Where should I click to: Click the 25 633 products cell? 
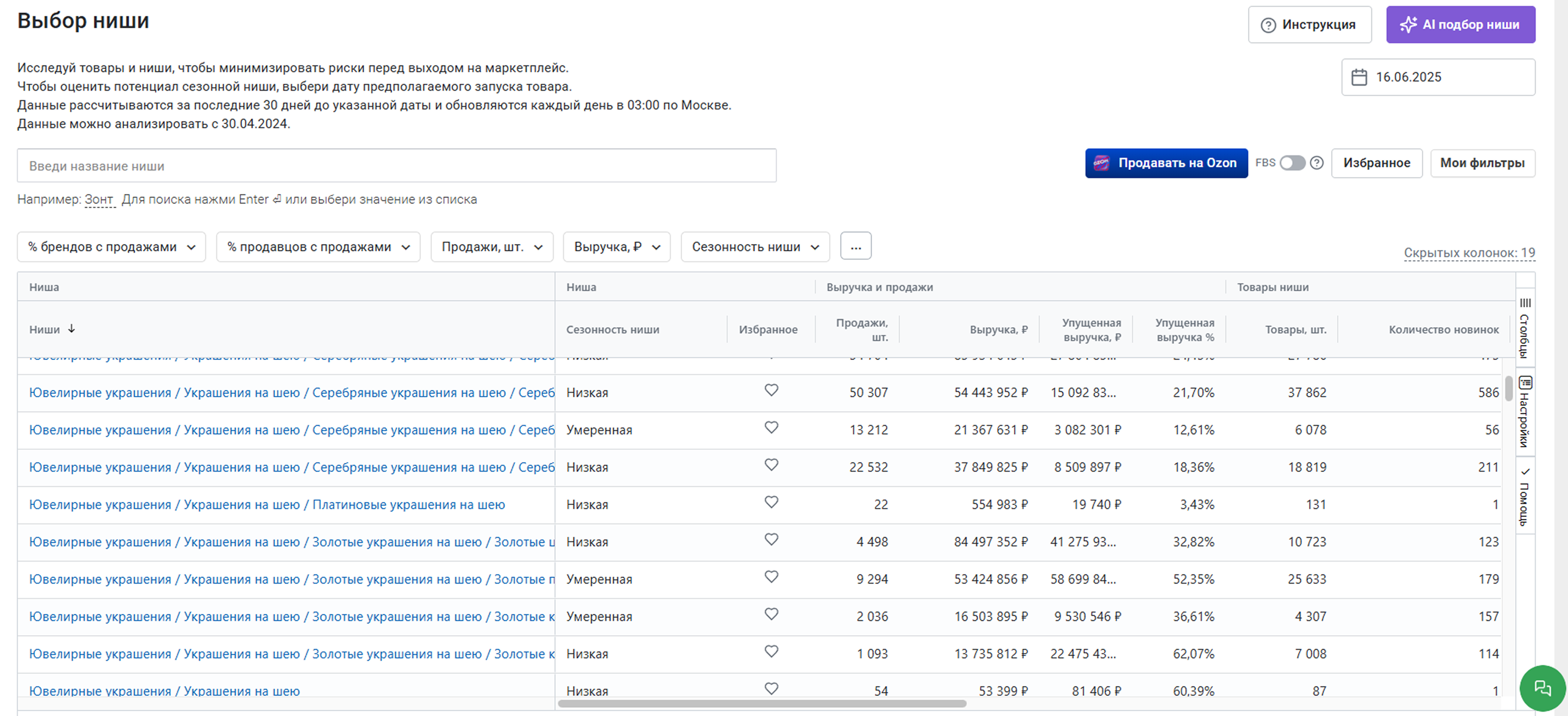tap(1306, 579)
